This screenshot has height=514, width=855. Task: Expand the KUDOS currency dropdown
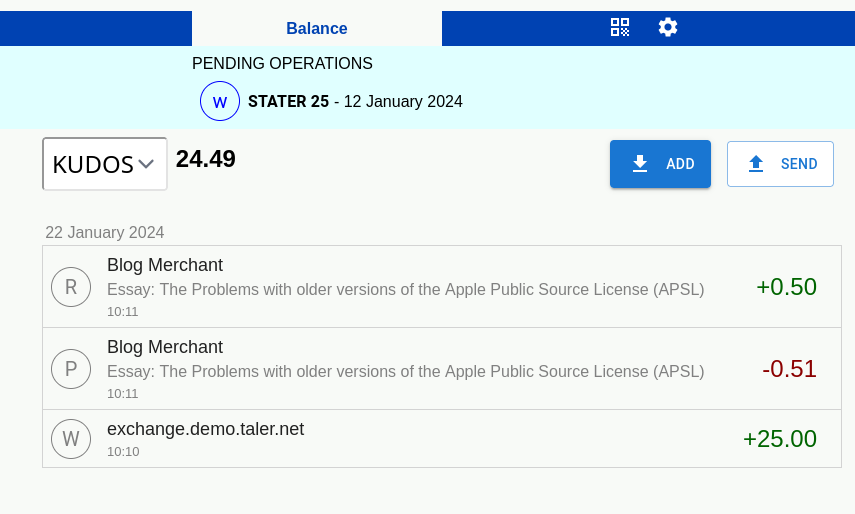(x=104, y=164)
